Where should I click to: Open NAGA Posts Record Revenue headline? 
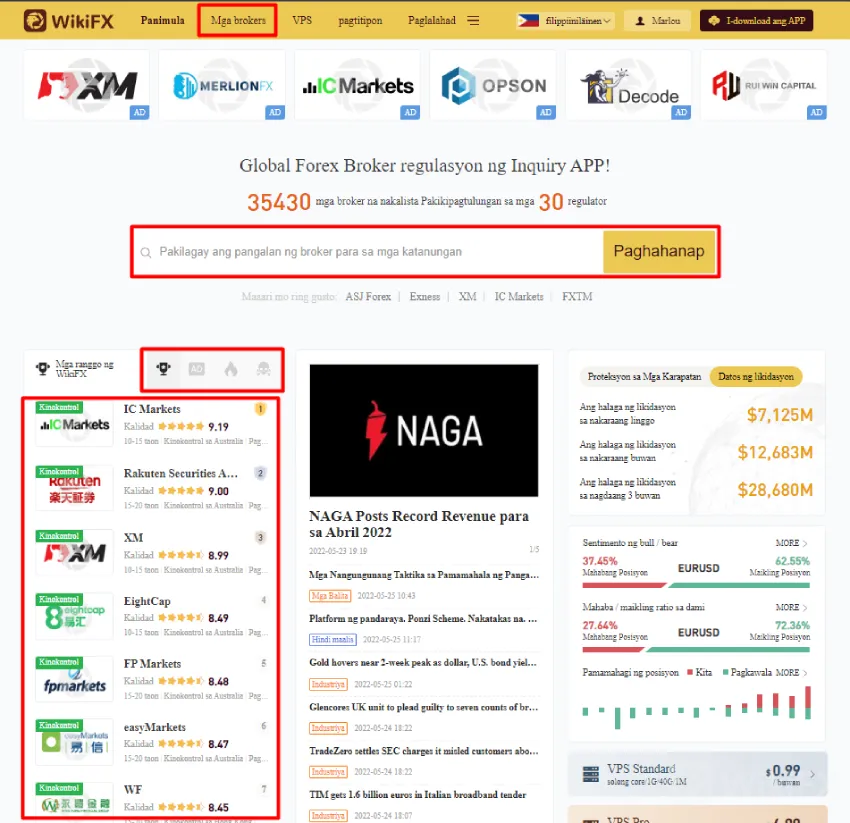tap(418, 524)
